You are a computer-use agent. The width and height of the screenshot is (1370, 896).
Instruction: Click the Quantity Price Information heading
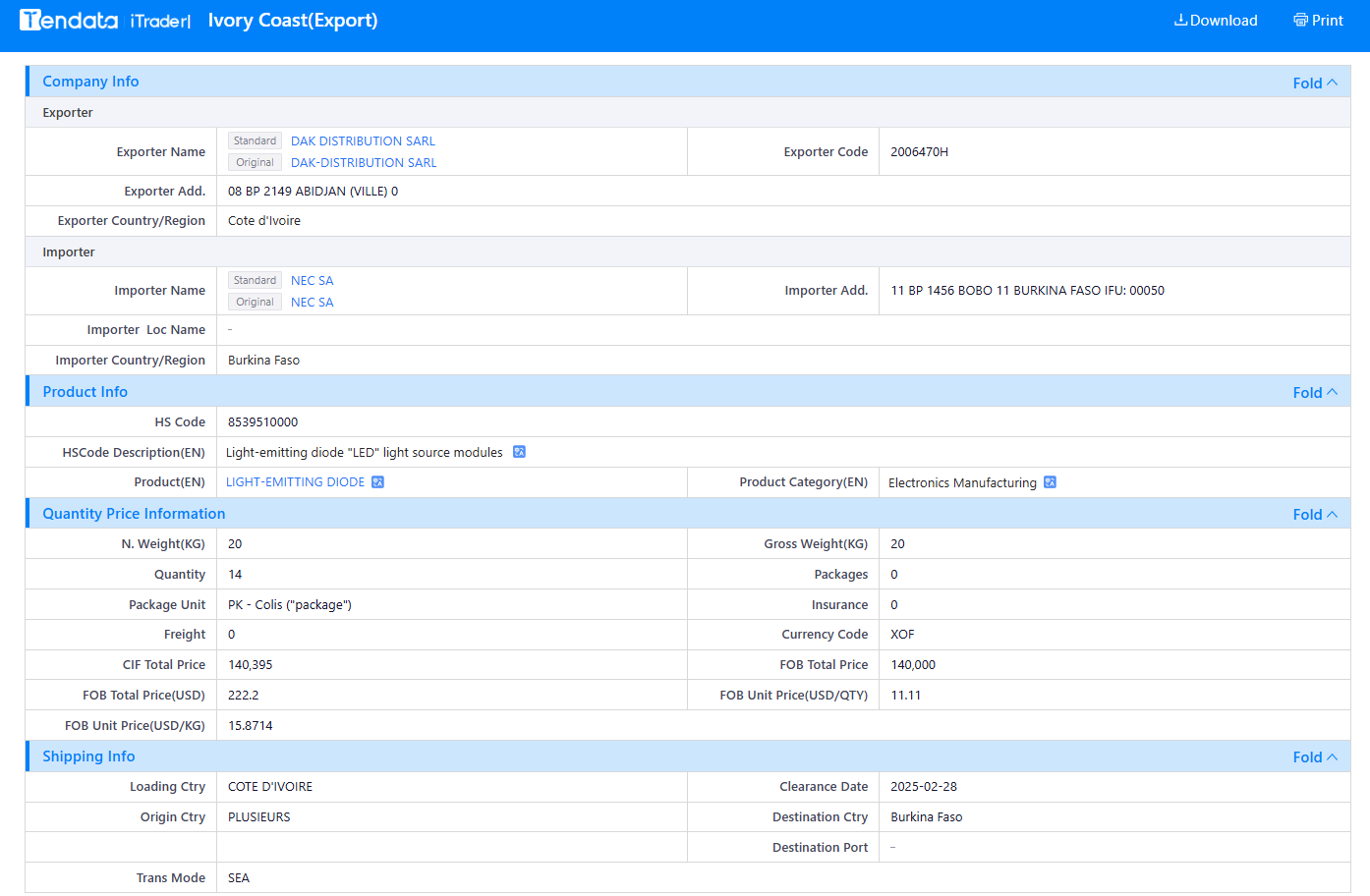(134, 514)
